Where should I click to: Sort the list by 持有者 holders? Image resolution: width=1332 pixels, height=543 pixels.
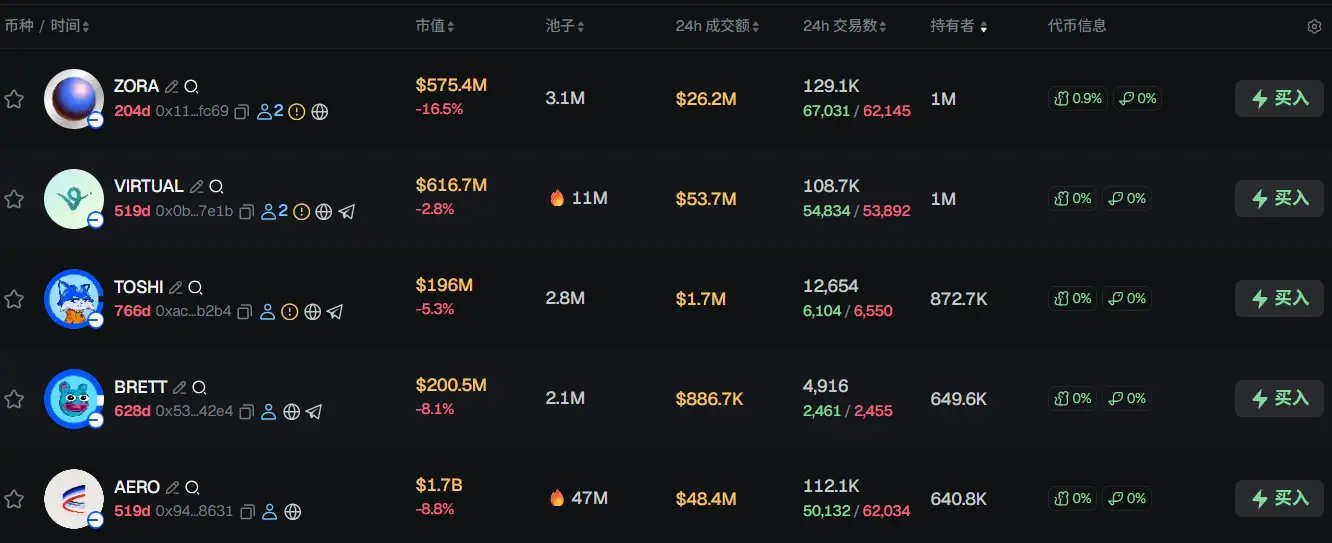[958, 26]
